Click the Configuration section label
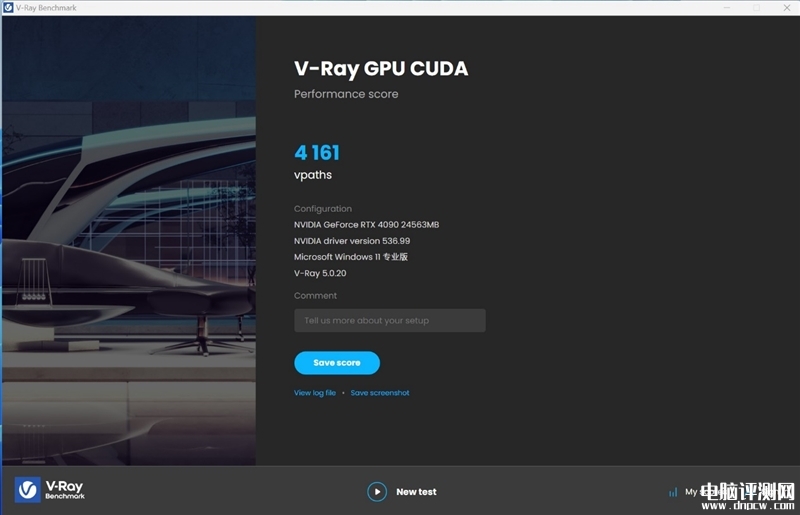This screenshot has height=515, width=800. (x=322, y=209)
